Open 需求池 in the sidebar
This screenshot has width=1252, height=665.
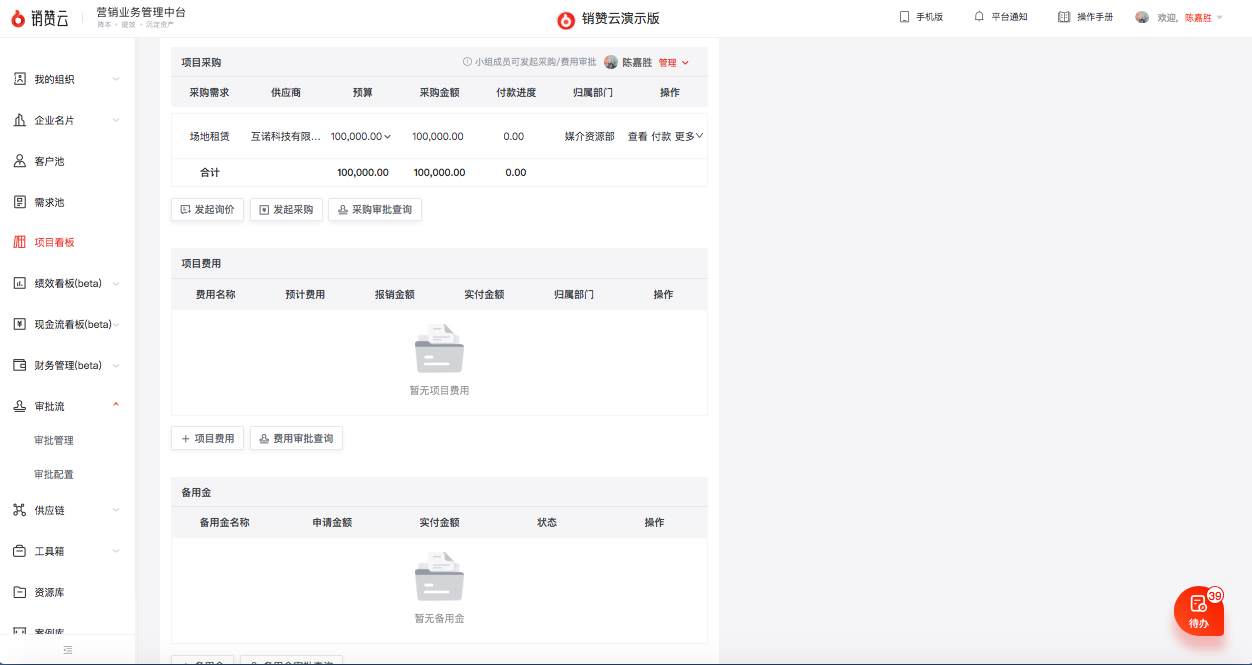pyautogui.click(x=49, y=202)
